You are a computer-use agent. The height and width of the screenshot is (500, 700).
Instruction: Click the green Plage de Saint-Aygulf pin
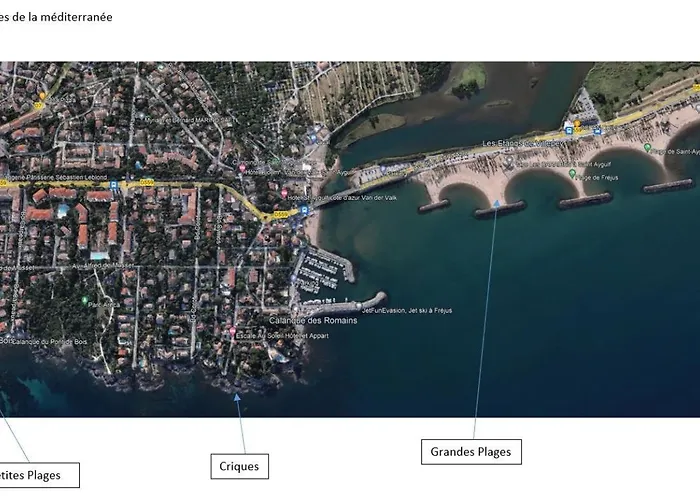[x=647, y=147]
